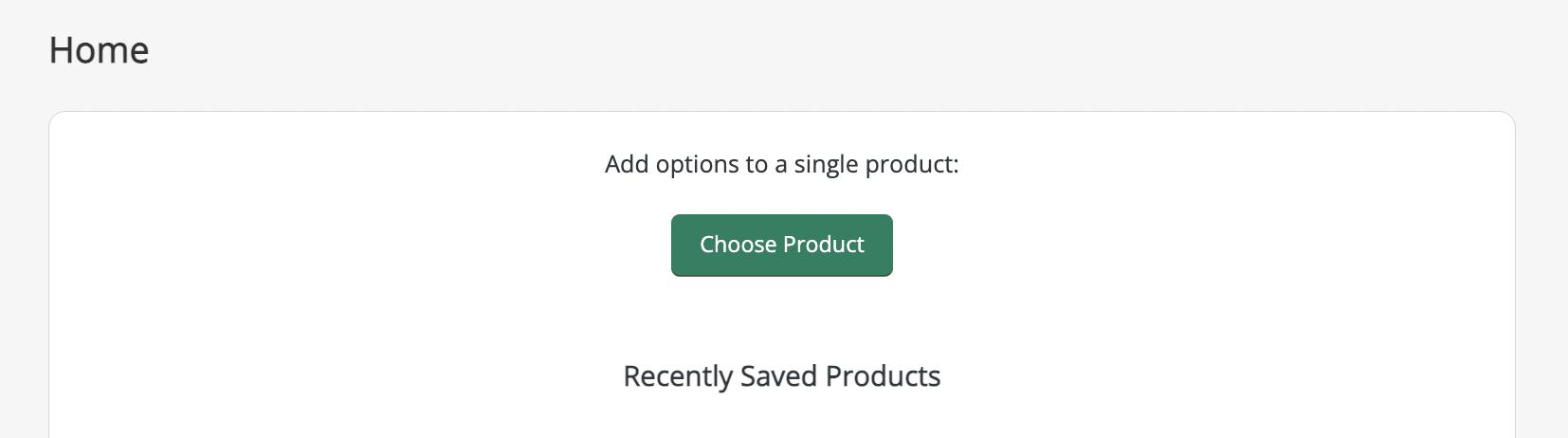The width and height of the screenshot is (1568, 438).
Task: Click blank space between Choose Product and Recently Saved Products
Action: (781, 318)
